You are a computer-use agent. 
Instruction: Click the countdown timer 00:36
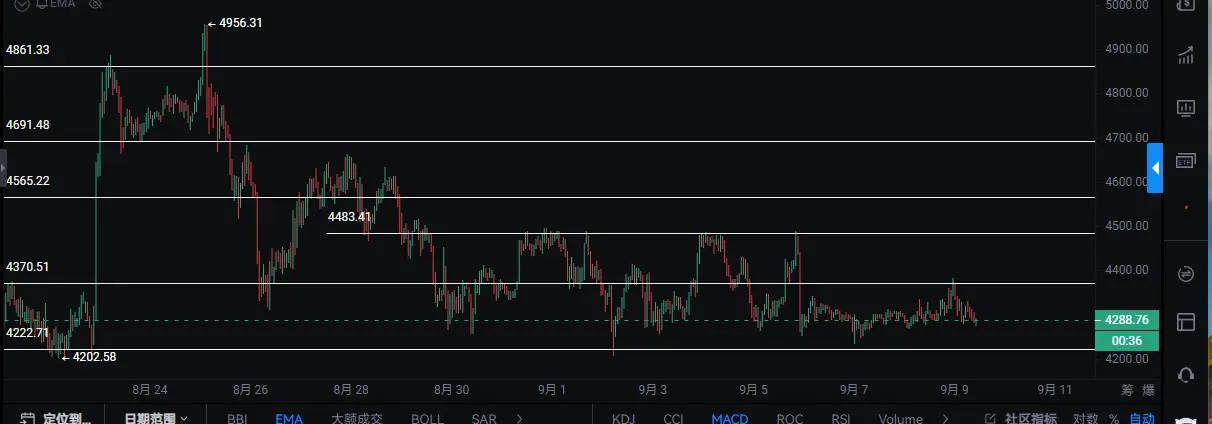coord(1128,340)
